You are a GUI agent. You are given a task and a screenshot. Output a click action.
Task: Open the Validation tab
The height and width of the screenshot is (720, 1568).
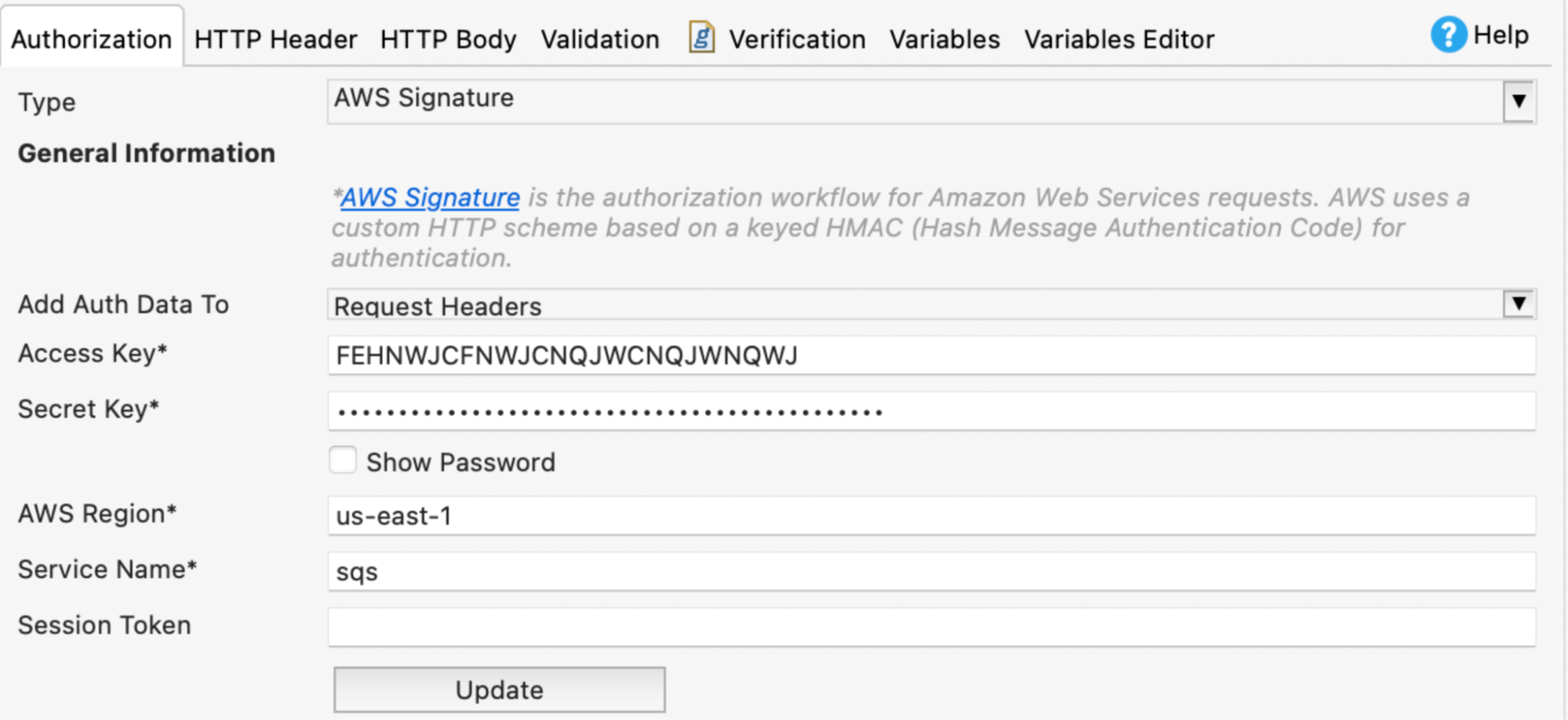point(600,39)
